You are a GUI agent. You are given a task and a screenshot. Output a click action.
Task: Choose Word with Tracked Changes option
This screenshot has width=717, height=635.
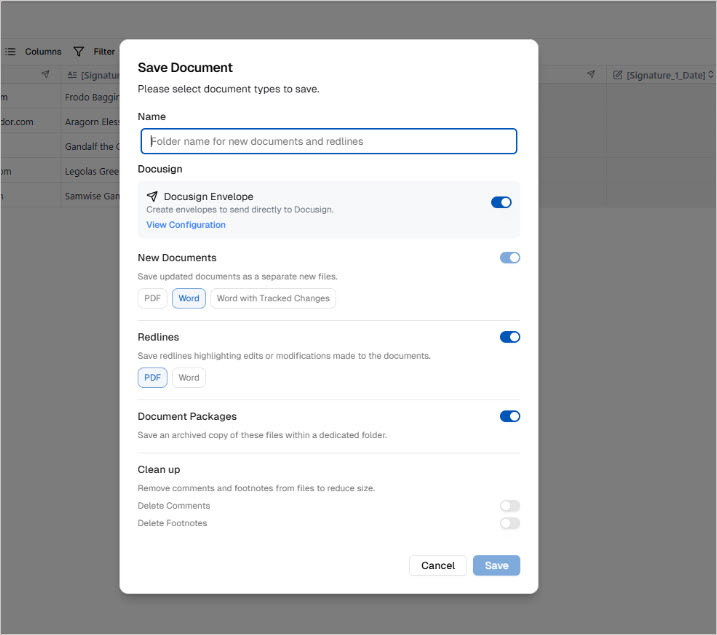[273, 299]
